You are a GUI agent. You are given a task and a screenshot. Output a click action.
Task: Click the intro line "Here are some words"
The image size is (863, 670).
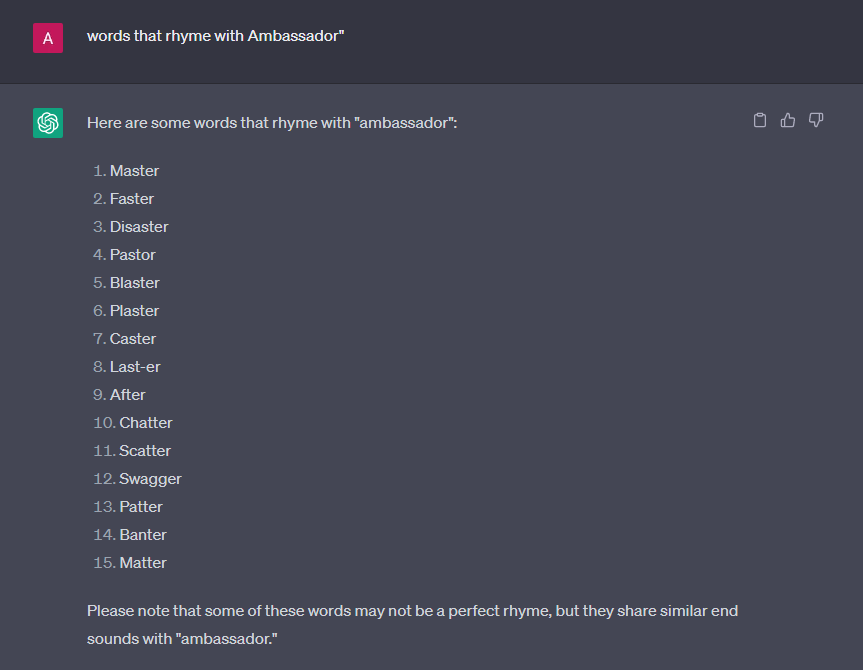272,123
